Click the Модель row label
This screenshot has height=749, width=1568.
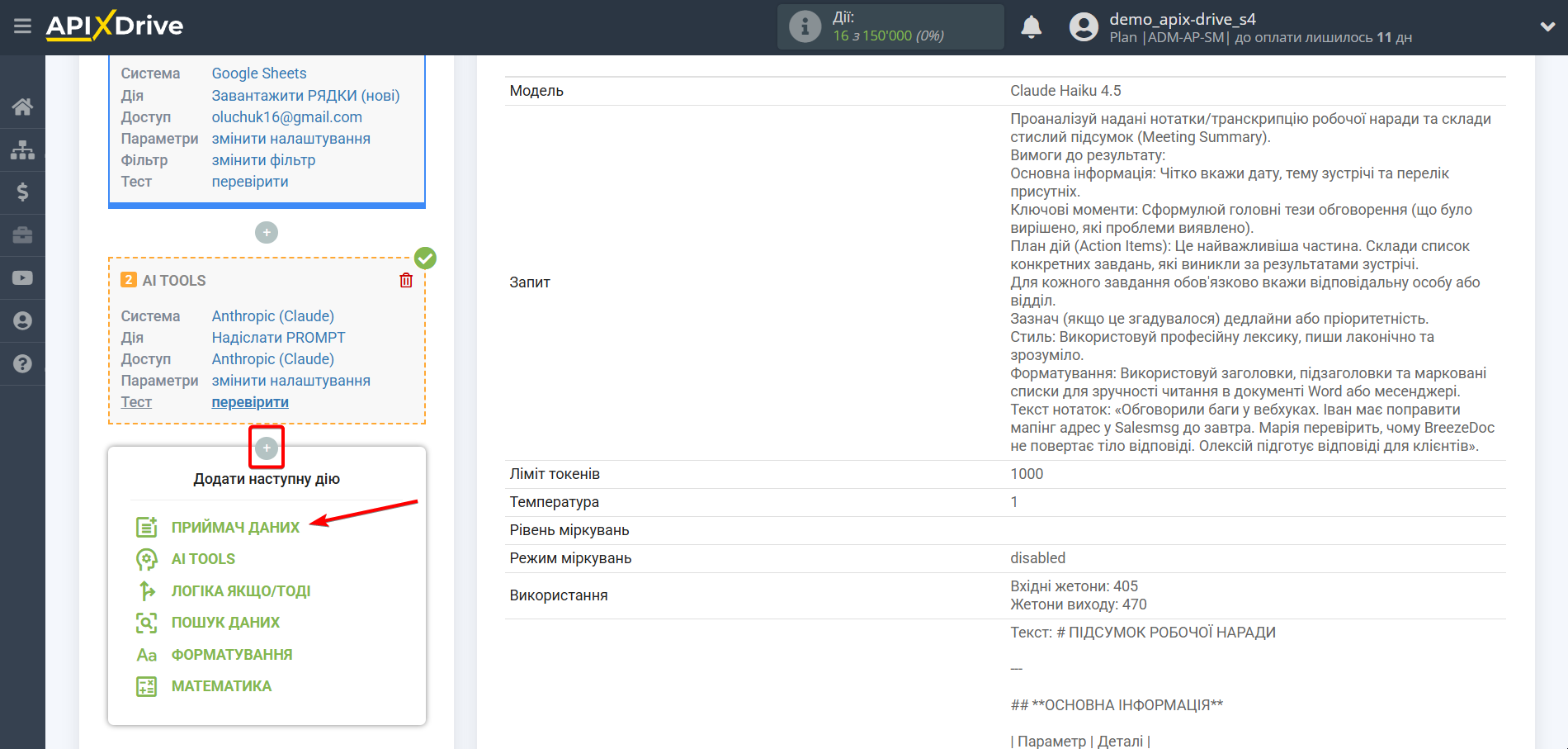tap(536, 91)
